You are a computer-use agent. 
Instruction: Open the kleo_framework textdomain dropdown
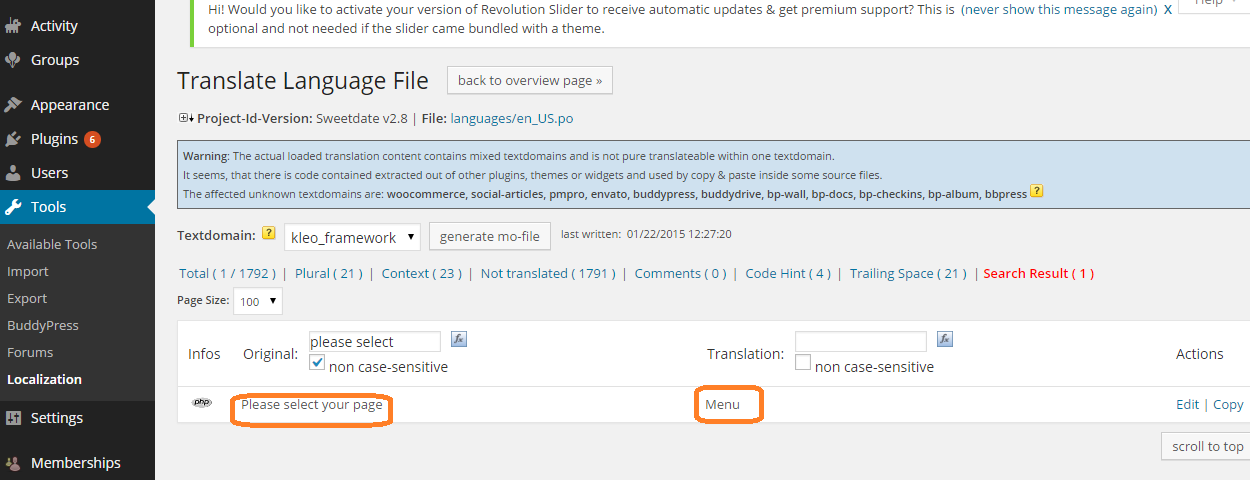point(352,237)
